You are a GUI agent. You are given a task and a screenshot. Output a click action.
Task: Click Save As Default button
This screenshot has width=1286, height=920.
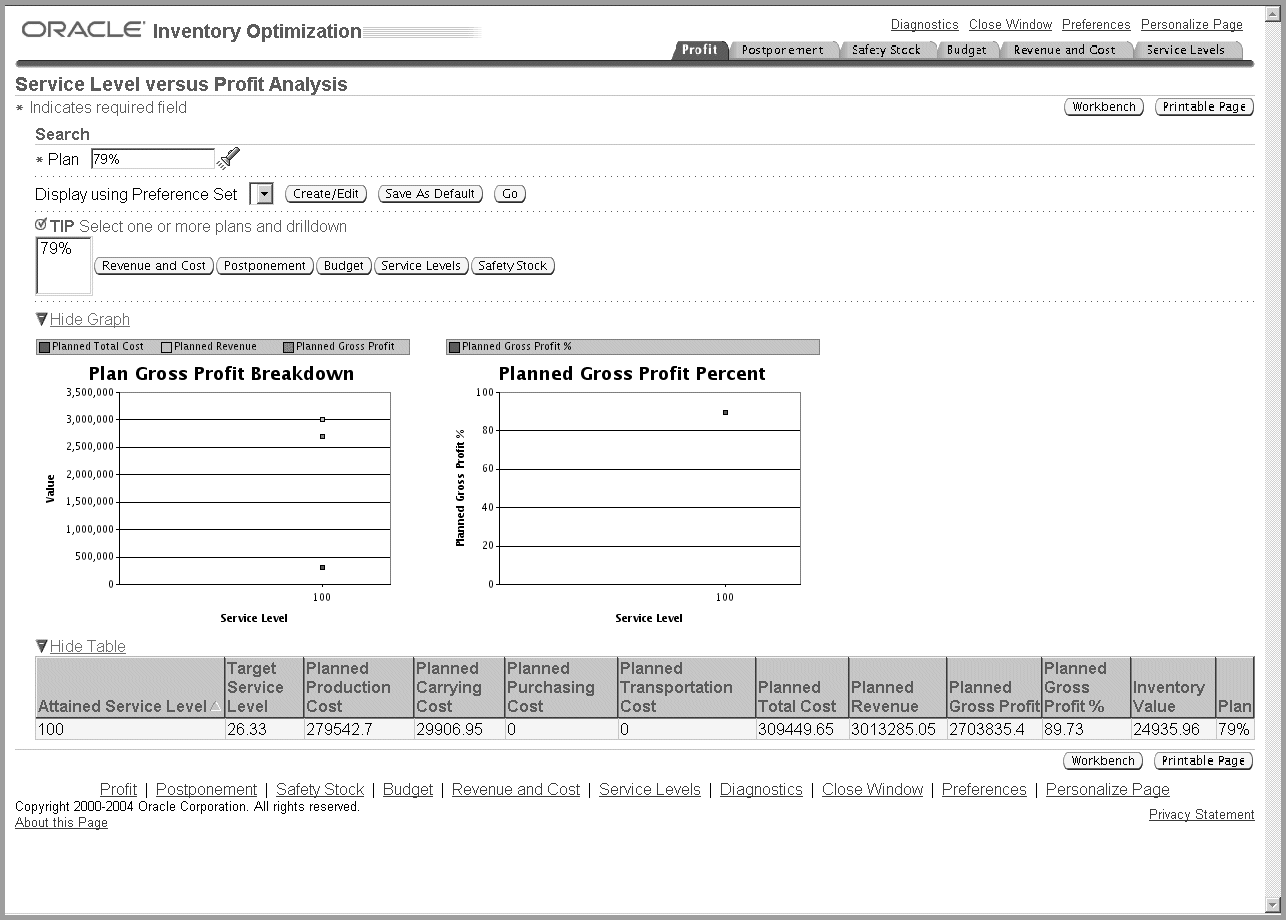click(431, 194)
